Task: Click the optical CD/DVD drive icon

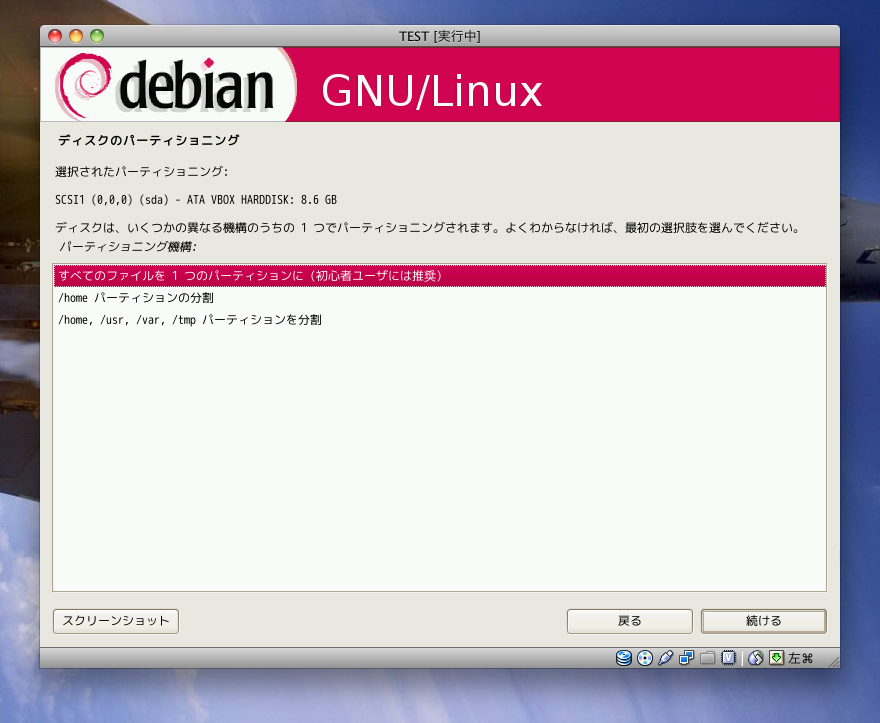Action: 645,658
